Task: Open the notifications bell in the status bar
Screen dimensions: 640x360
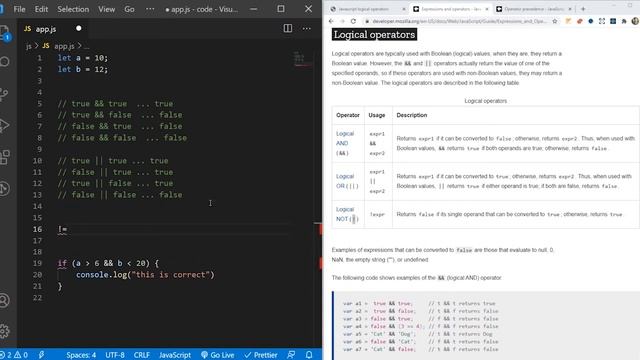Action: (309, 355)
